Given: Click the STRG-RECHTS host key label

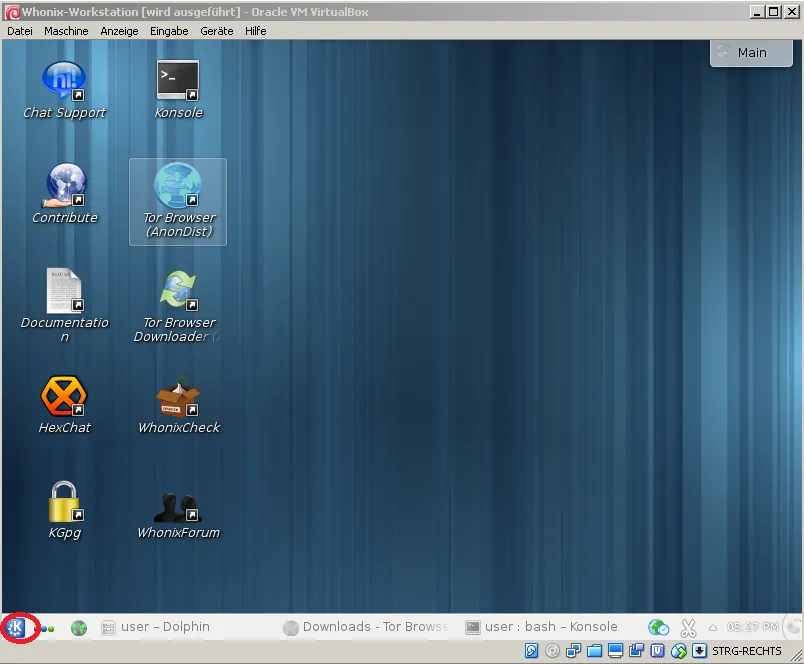Looking at the screenshot, I should pos(747,651).
